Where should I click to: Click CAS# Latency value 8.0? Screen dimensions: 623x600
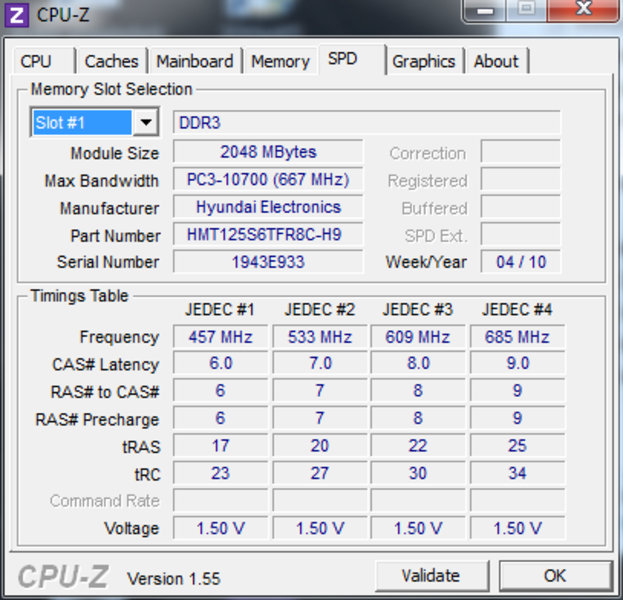418,363
